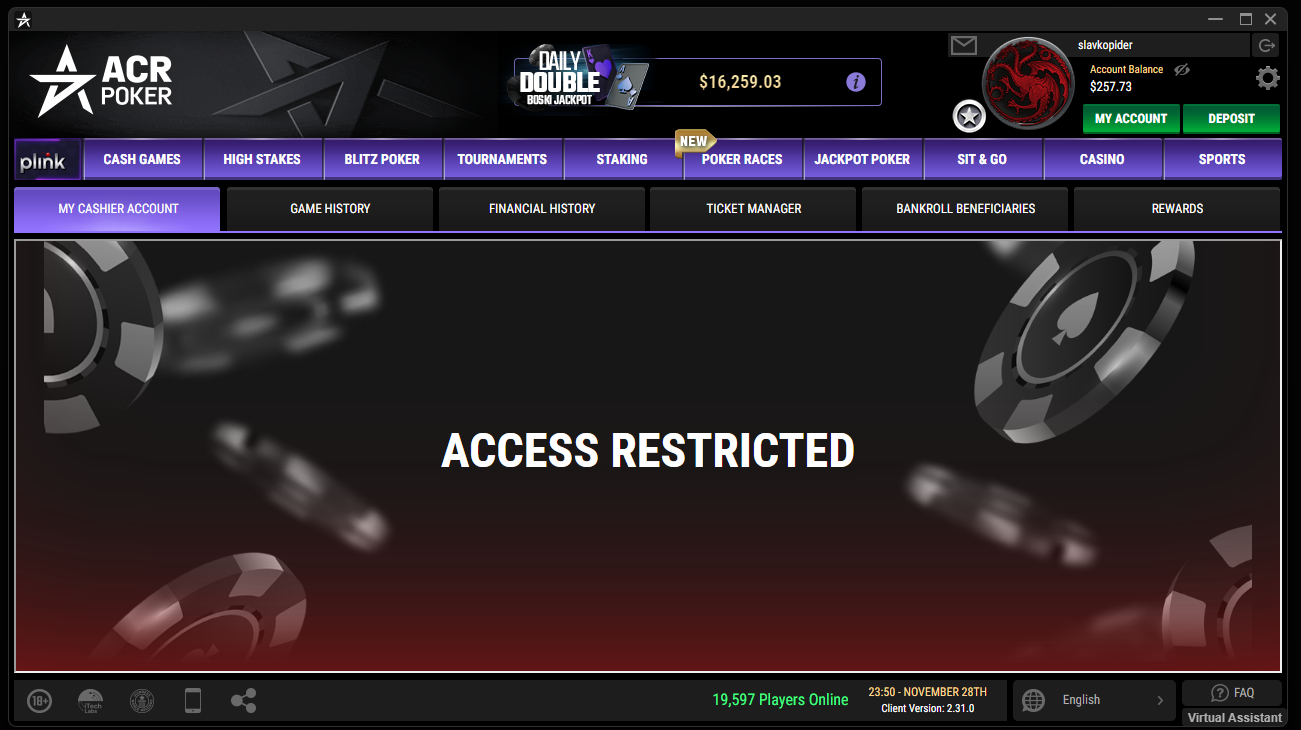This screenshot has width=1301, height=730.
Task: Launch the Virtual Assistant
Action: pos(1234,717)
